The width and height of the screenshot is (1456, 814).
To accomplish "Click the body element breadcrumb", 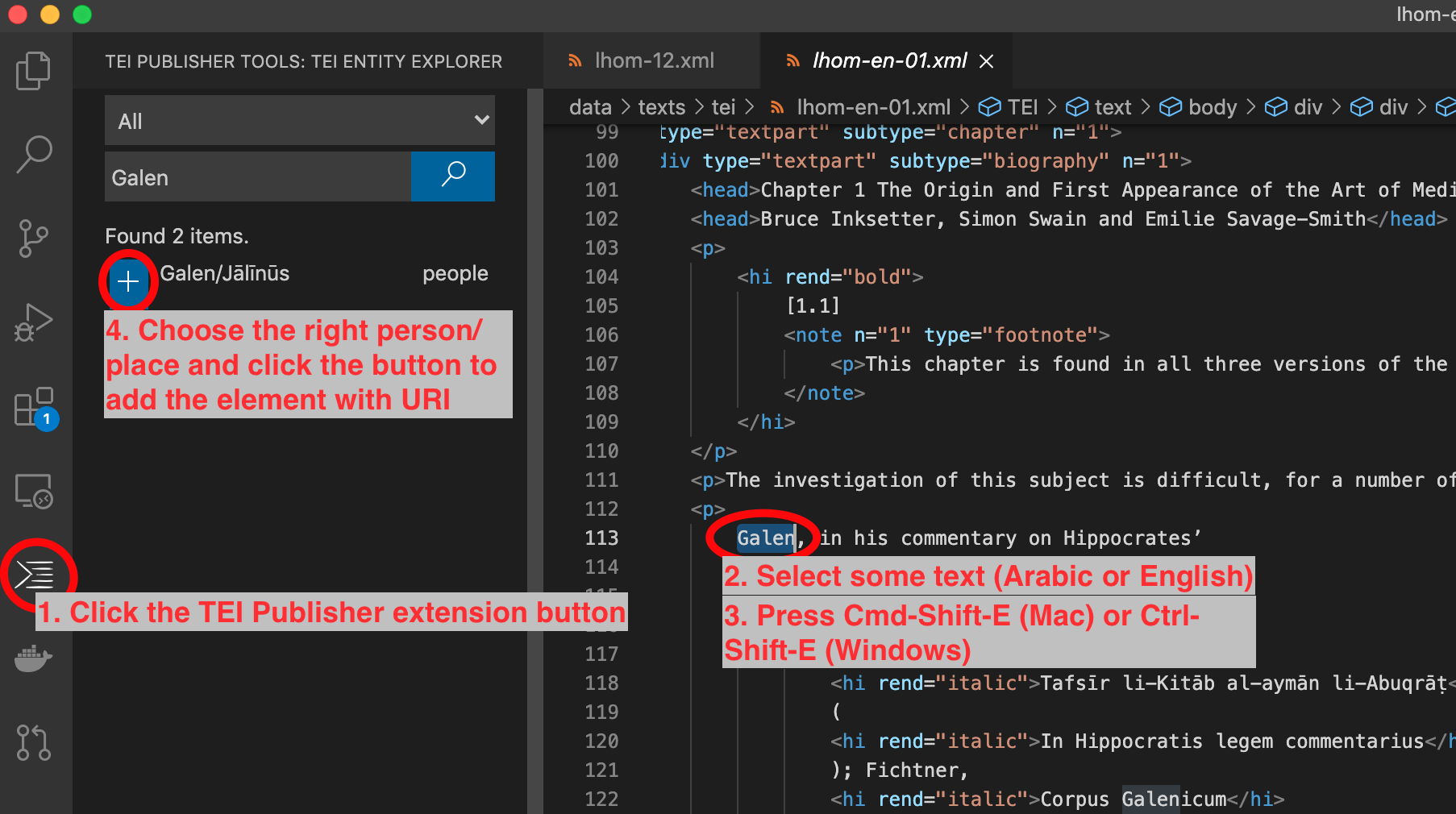I will pyautogui.click(x=1198, y=107).
